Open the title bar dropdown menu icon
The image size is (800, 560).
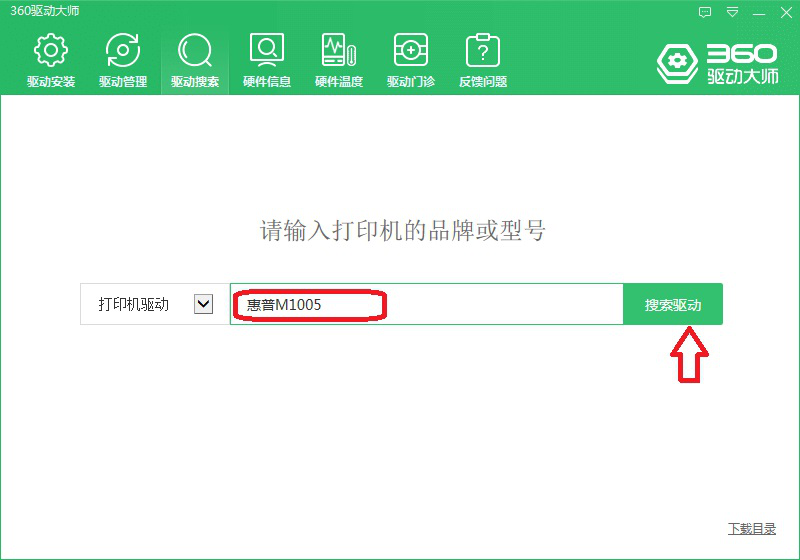[733, 12]
